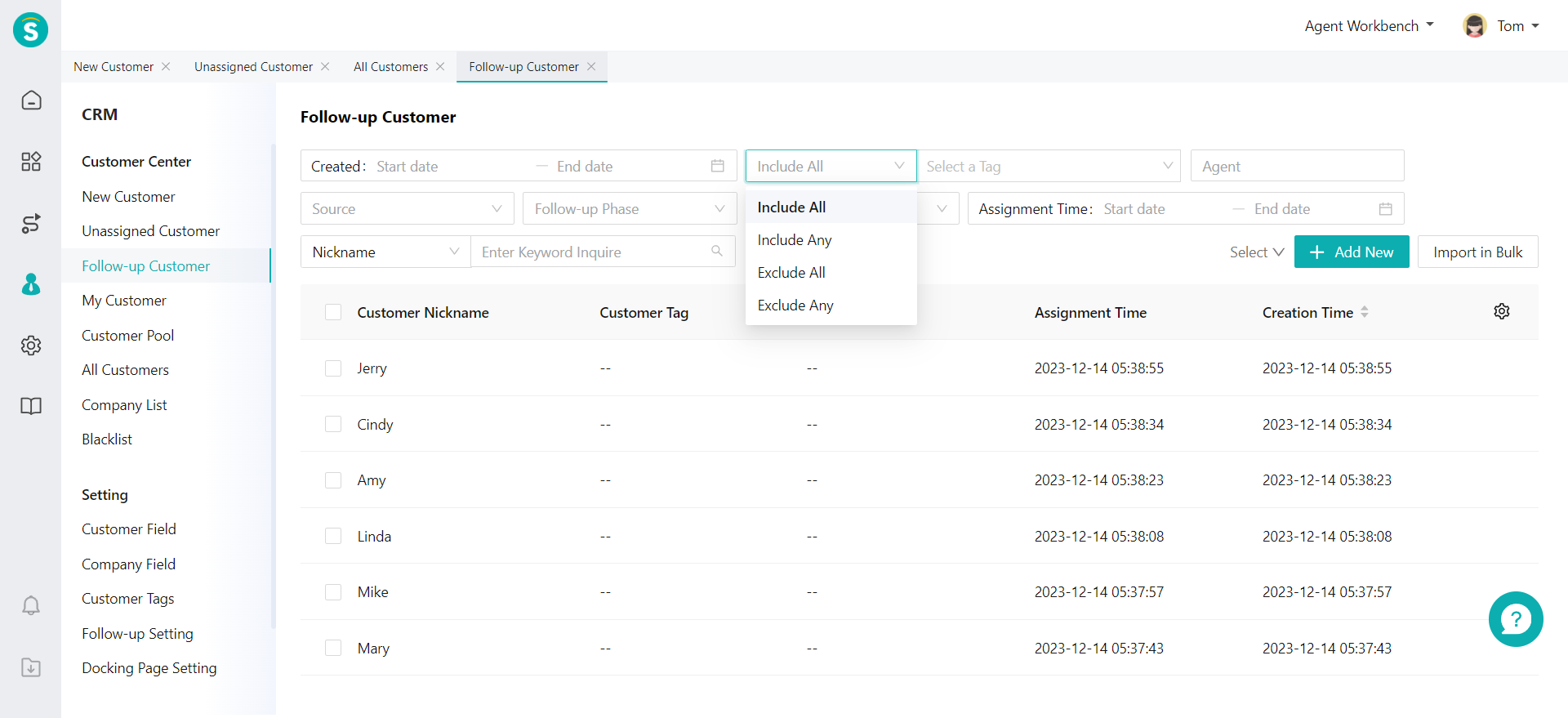Click the Assignment Time End date field
This screenshot has height=718, width=1568.
tap(1308, 209)
